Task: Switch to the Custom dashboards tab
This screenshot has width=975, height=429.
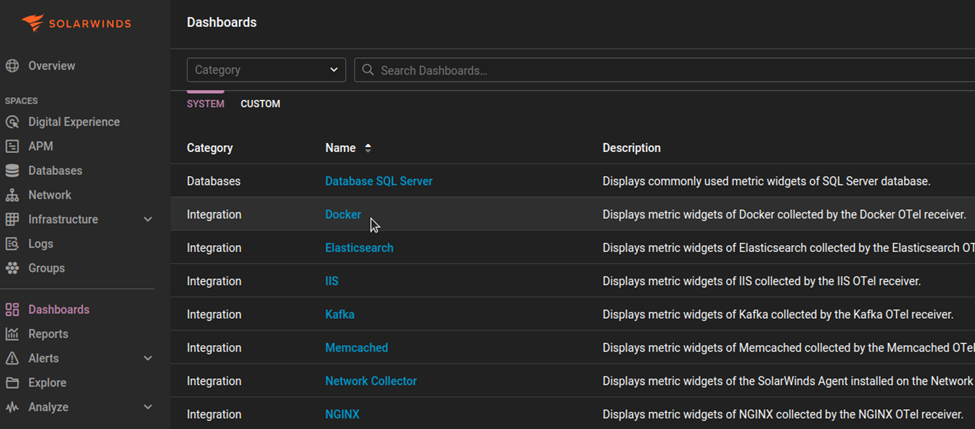Action: [x=260, y=104]
